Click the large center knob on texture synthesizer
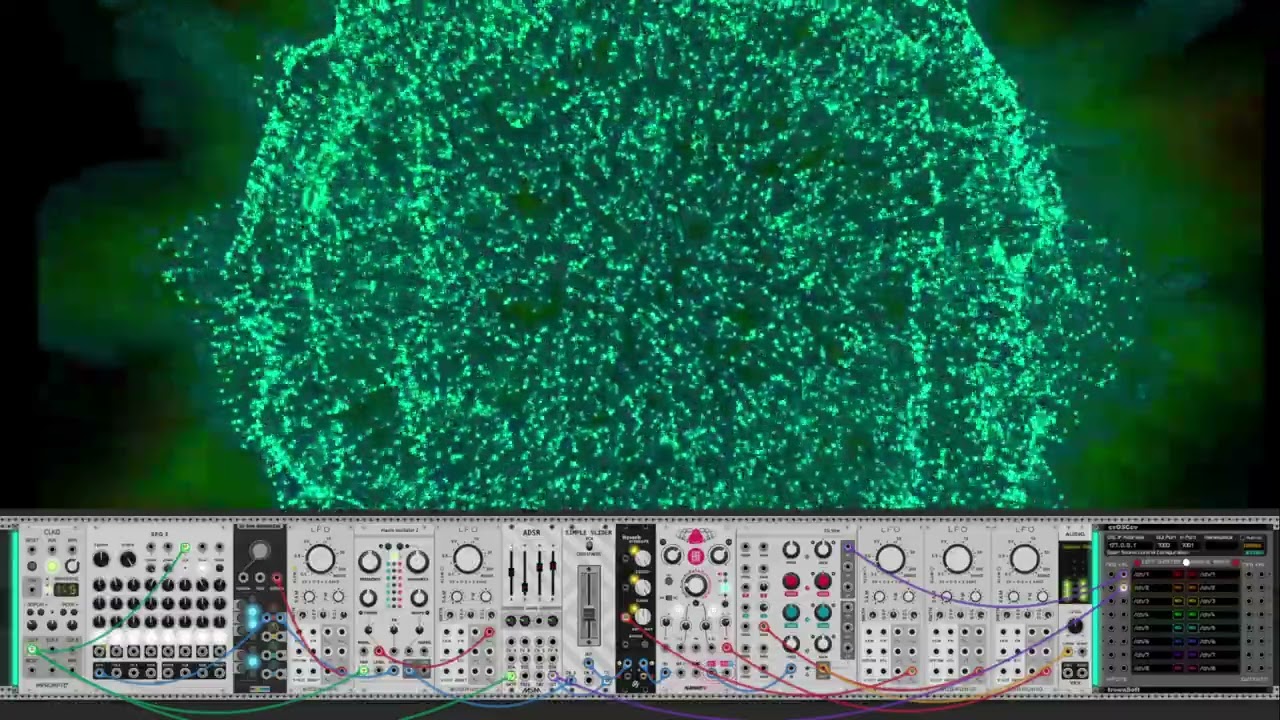 pyautogui.click(x=695, y=585)
